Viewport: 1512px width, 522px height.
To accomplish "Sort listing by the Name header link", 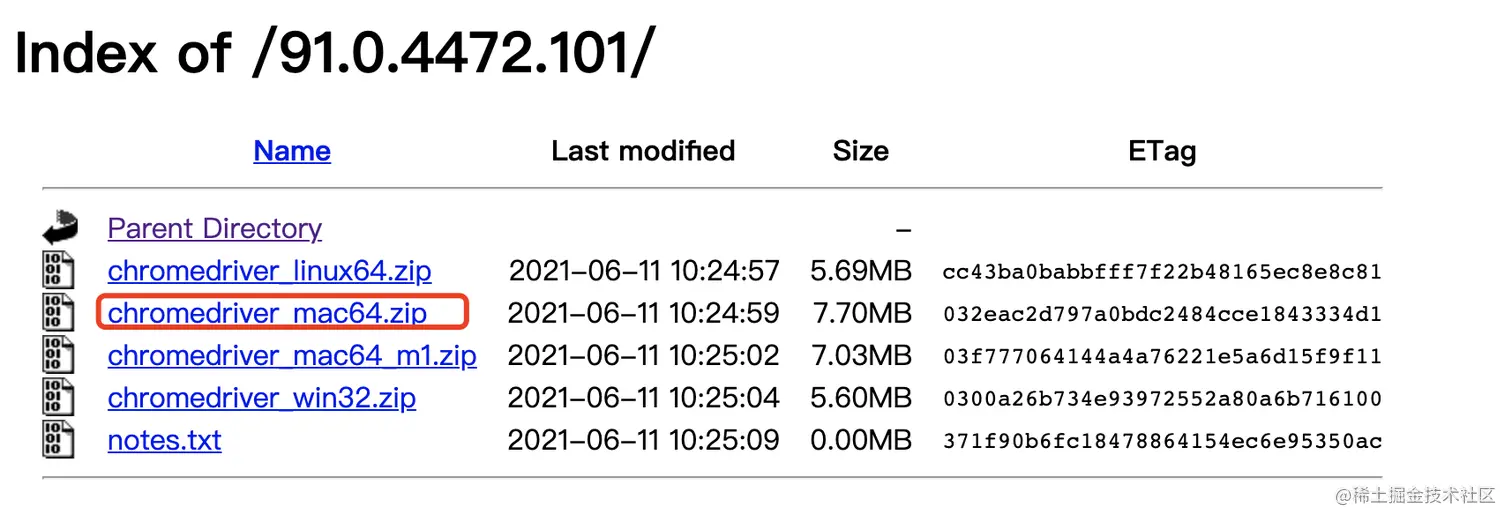I will point(292,151).
